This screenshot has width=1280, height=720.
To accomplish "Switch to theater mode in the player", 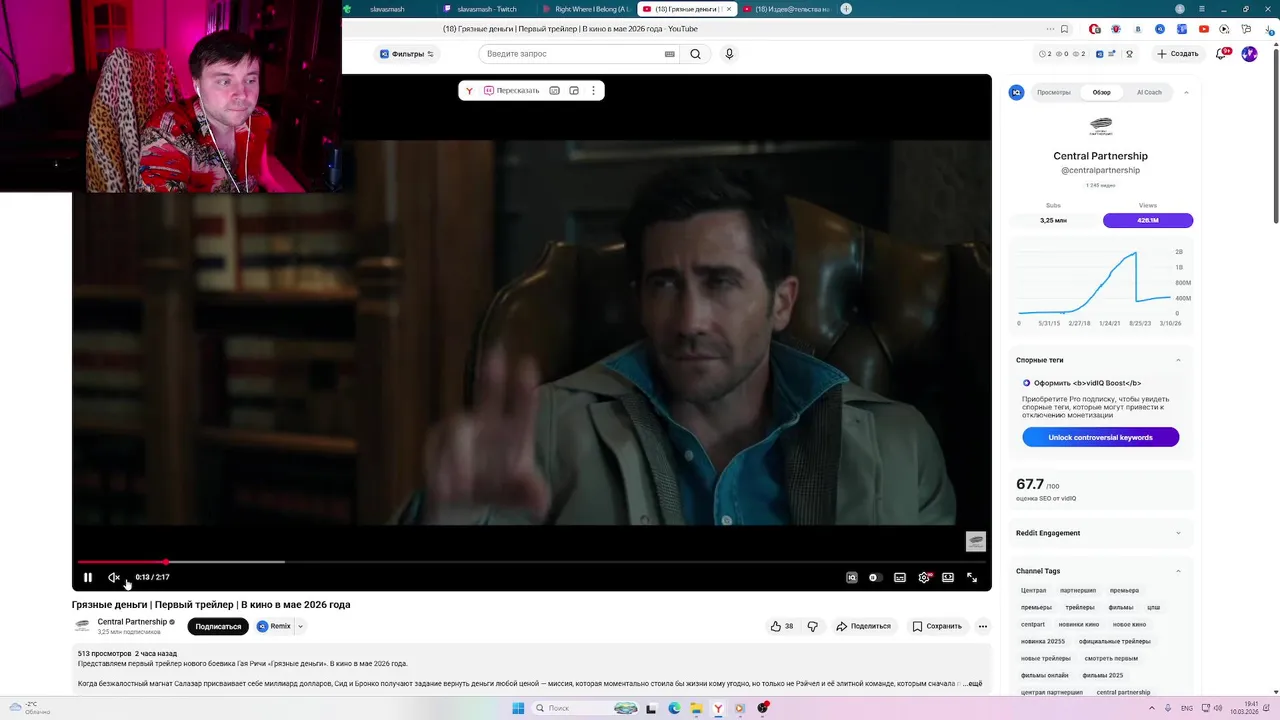I will click(x=948, y=577).
